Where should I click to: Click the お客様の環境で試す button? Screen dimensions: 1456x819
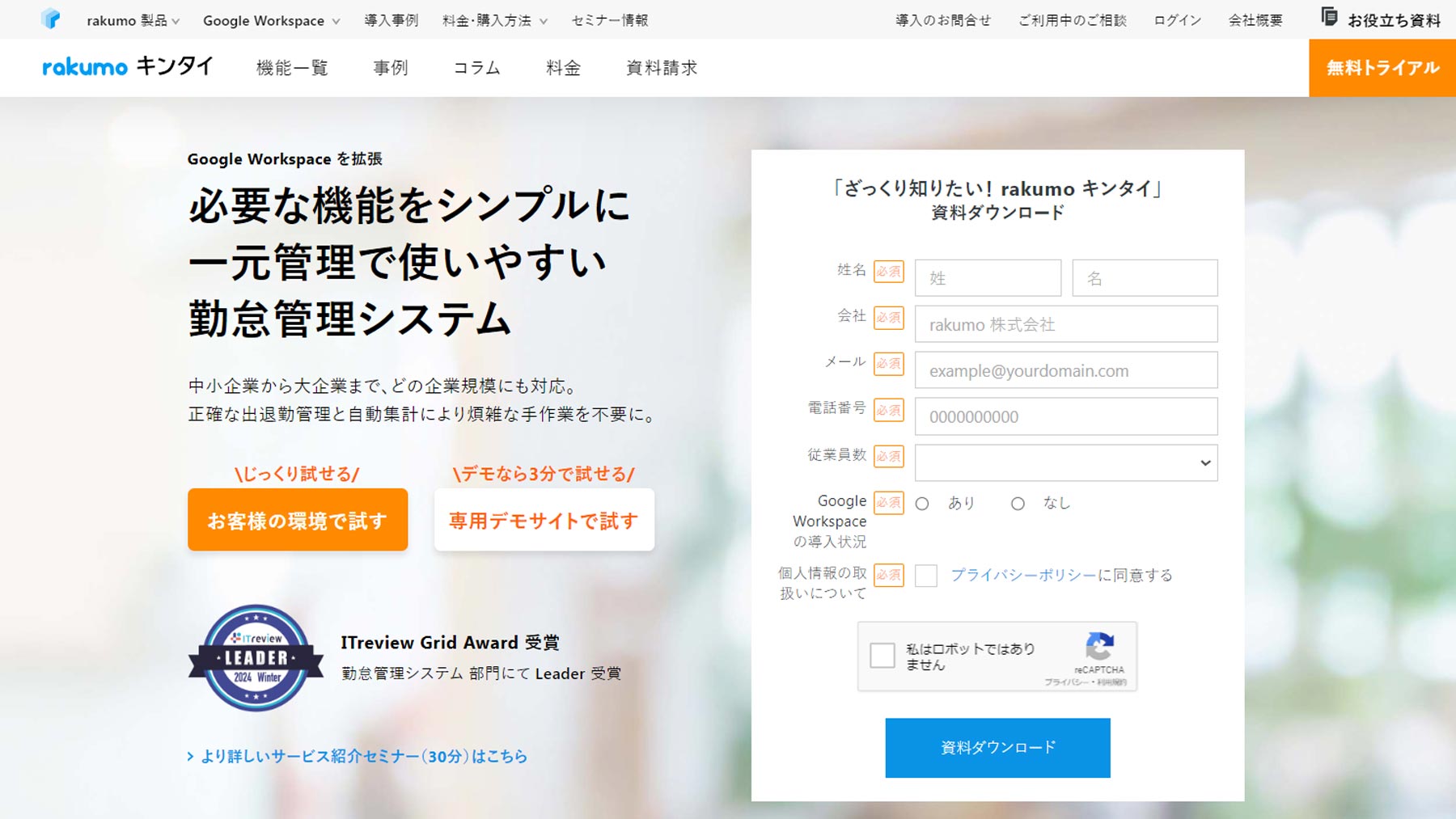298,520
